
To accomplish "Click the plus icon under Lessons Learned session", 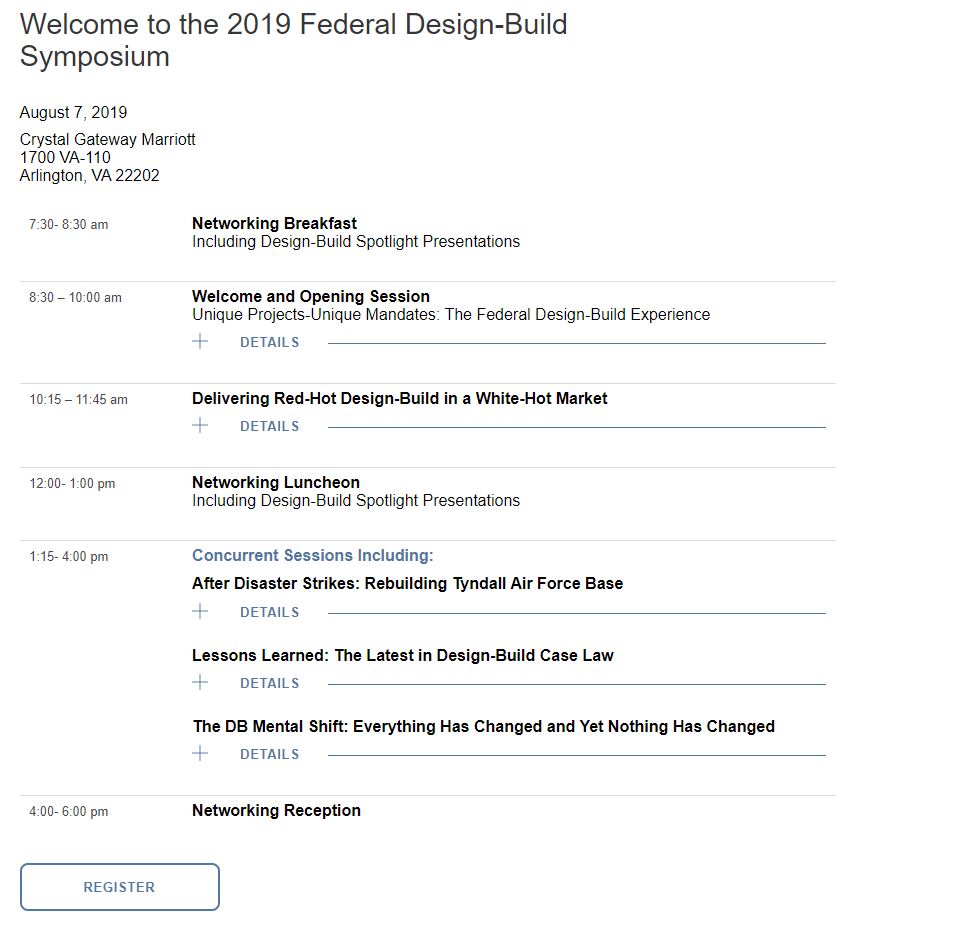I will click(x=200, y=683).
